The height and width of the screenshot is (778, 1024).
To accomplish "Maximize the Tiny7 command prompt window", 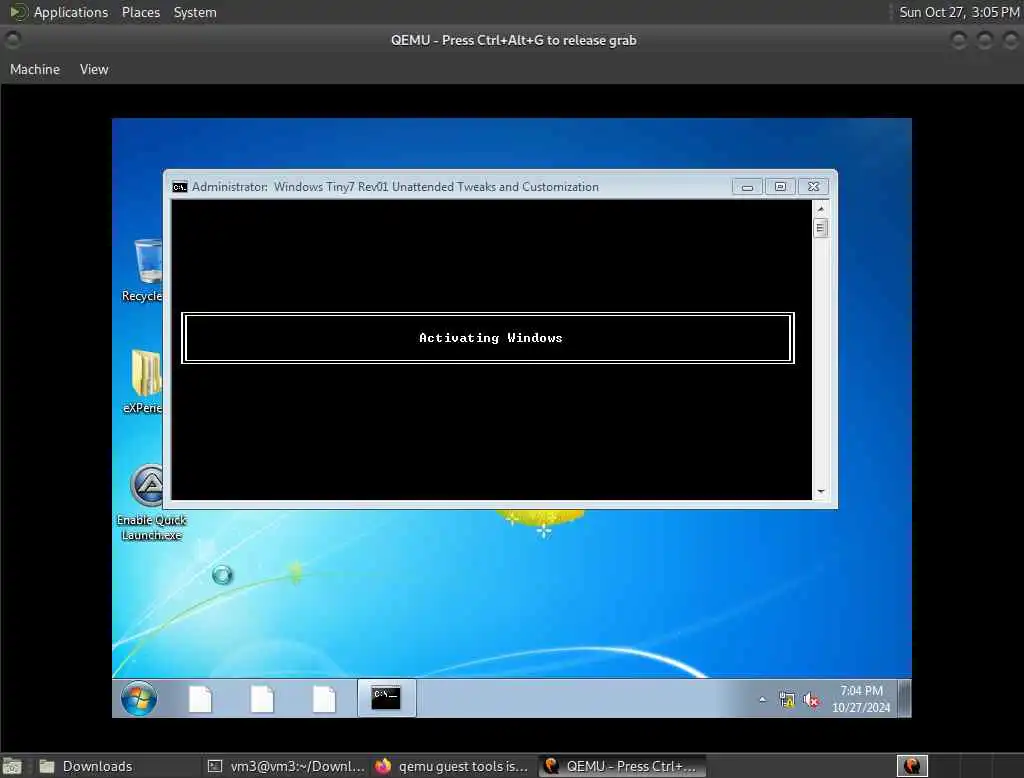I will point(780,187).
